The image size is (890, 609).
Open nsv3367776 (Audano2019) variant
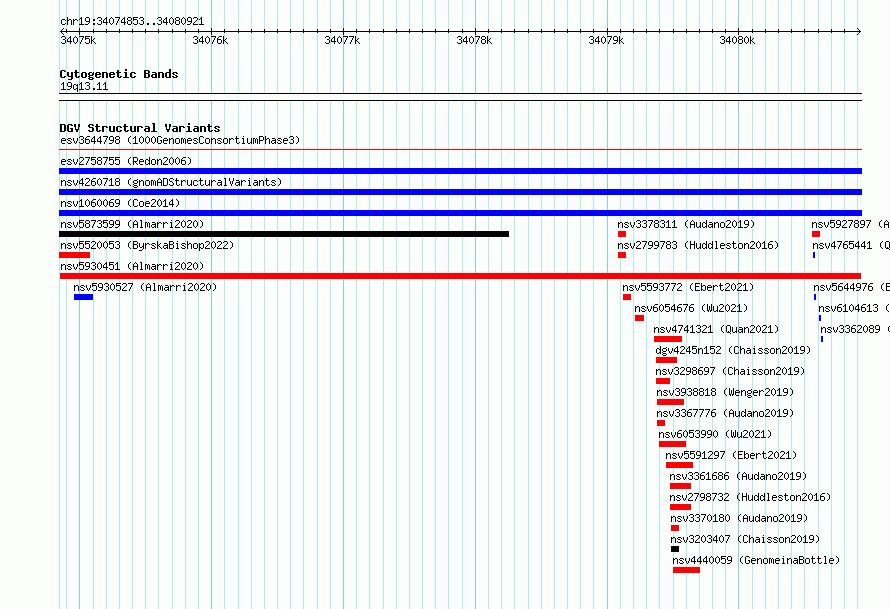[x=725, y=413]
